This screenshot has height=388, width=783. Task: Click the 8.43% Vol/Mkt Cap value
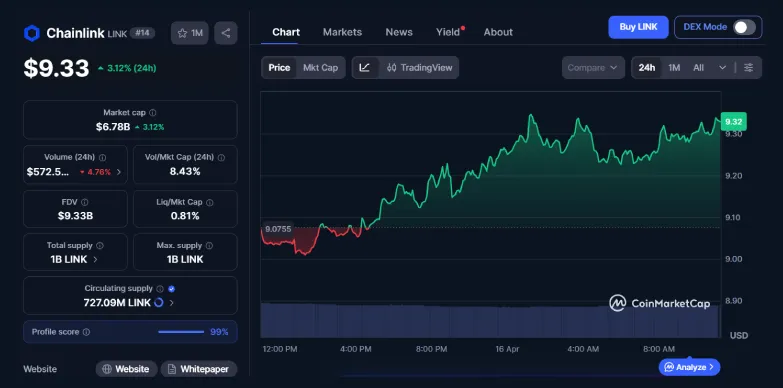pos(185,172)
